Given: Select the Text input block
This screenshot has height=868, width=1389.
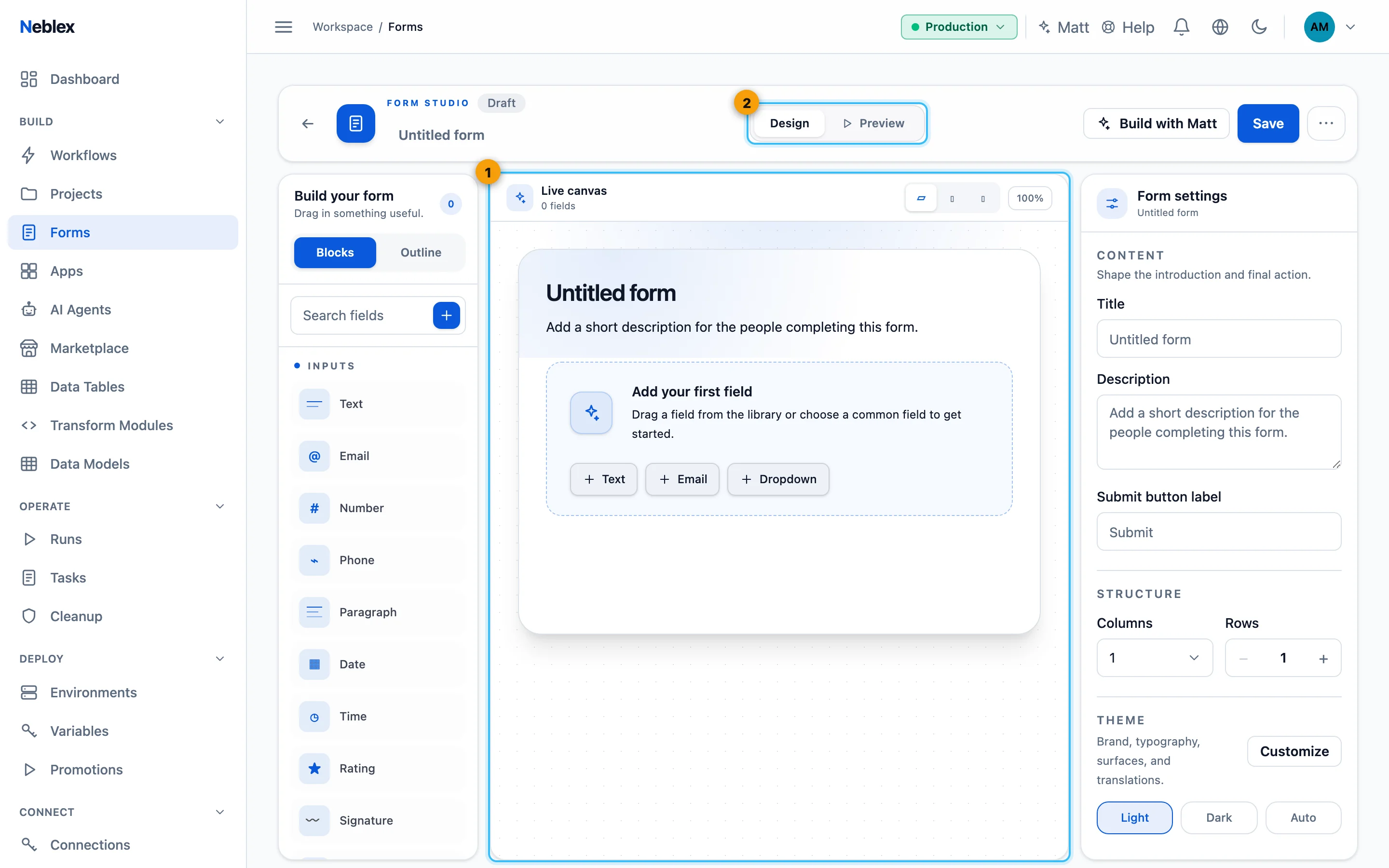Looking at the screenshot, I should click(x=378, y=404).
